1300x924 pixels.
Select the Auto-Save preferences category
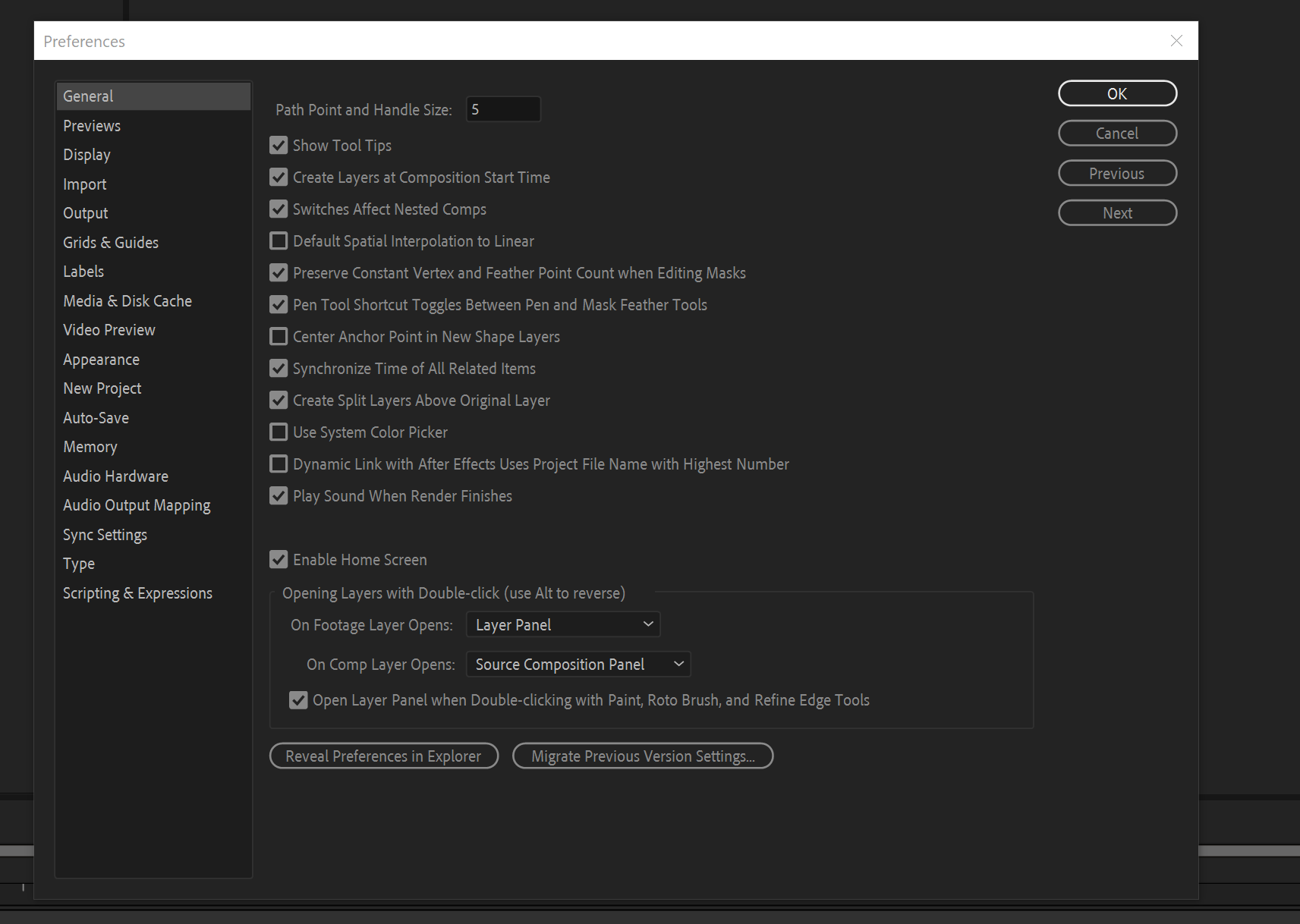tap(96, 417)
